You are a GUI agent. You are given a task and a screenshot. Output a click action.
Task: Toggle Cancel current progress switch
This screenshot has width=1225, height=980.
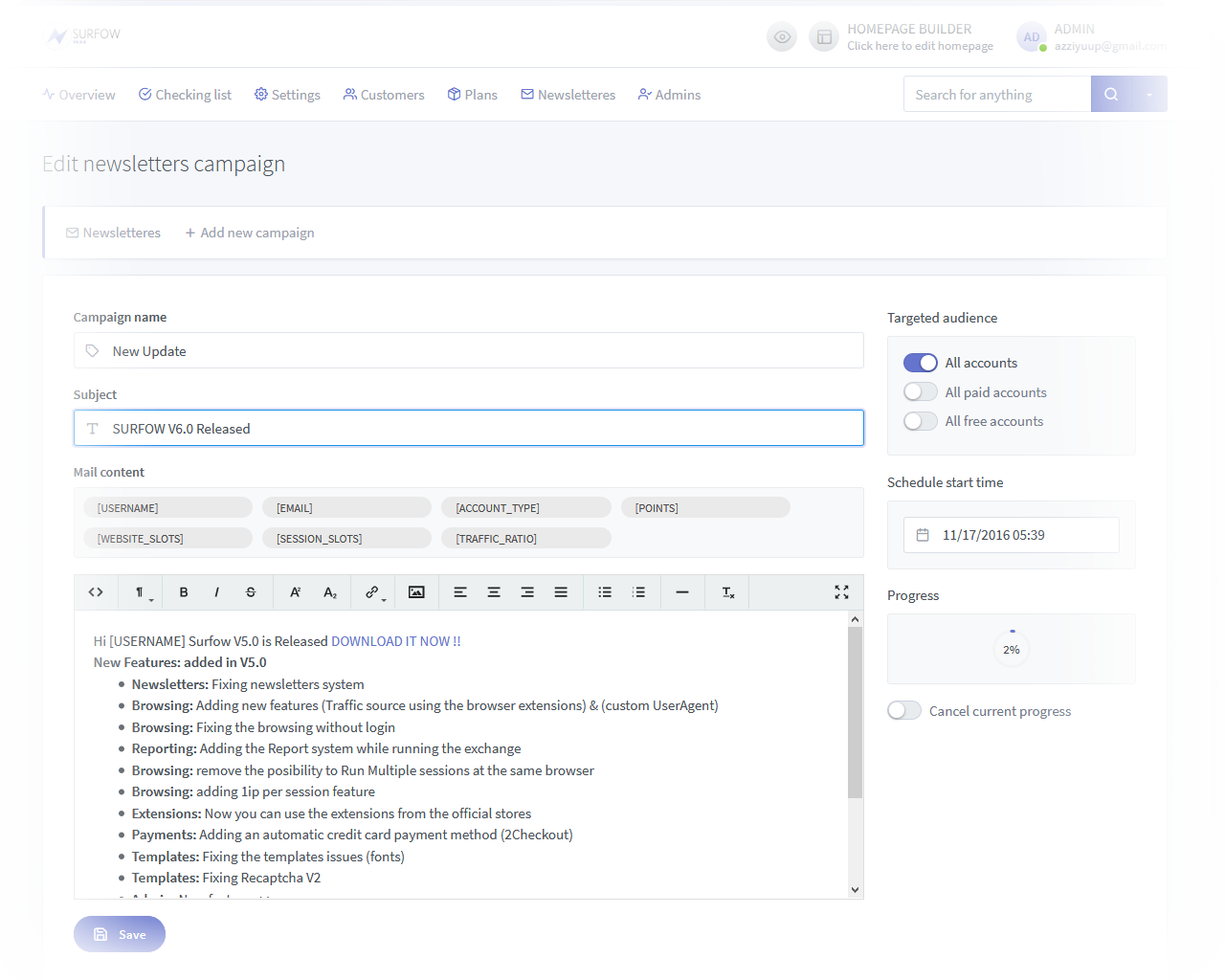(904, 711)
